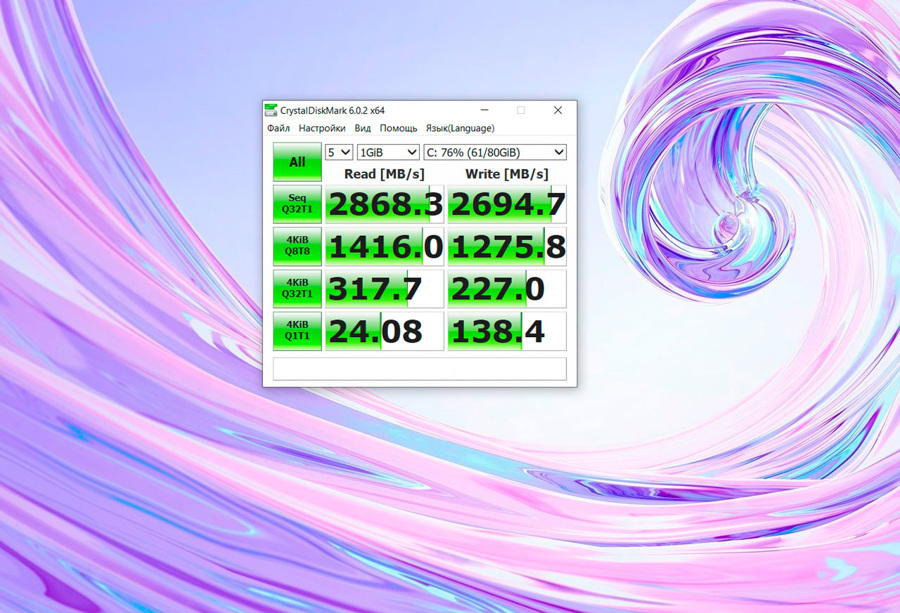
Task: Run all benchmarks with the All button
Action: click(297, 162)
